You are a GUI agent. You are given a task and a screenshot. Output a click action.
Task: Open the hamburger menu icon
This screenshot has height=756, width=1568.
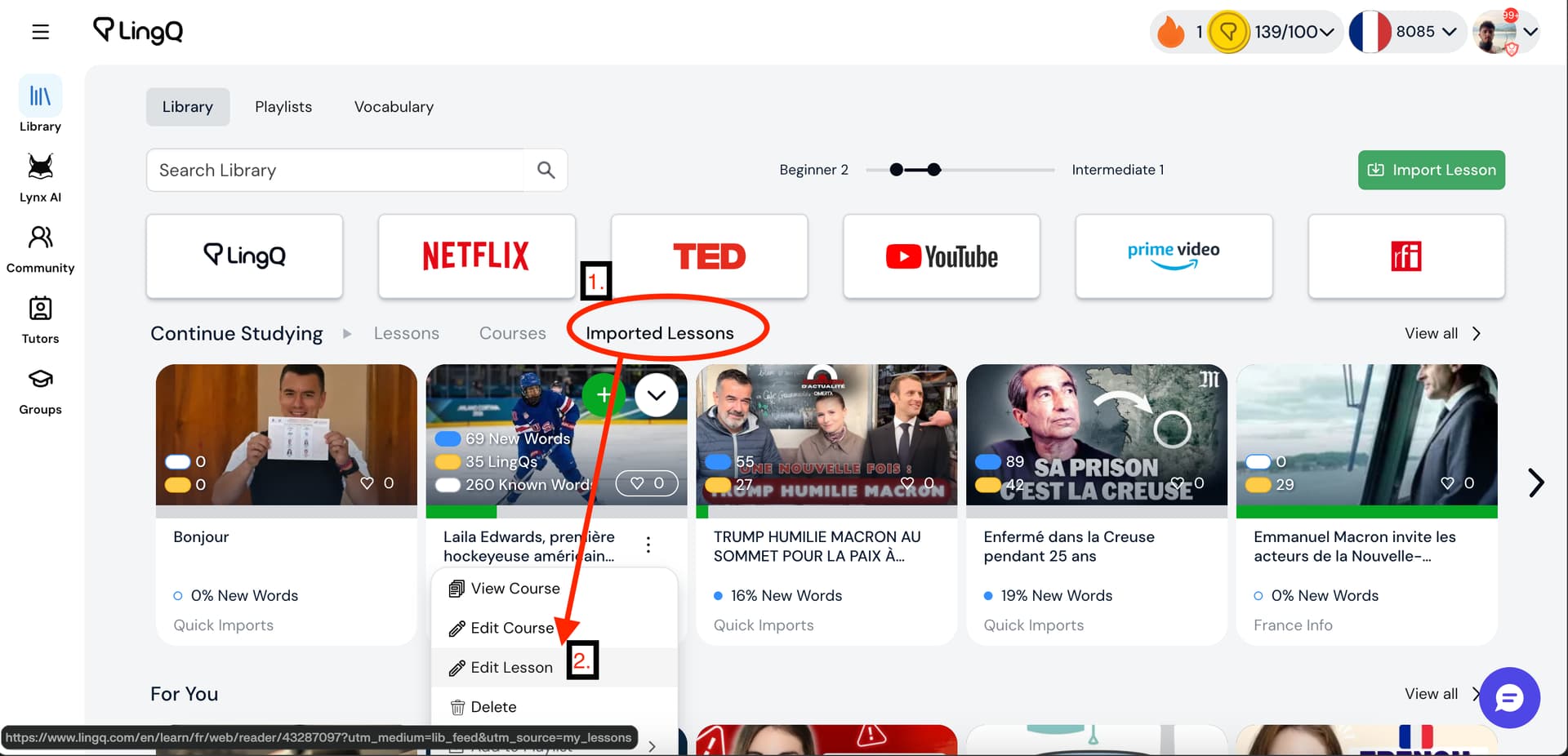pyautogui.click(x=40, y=32)
